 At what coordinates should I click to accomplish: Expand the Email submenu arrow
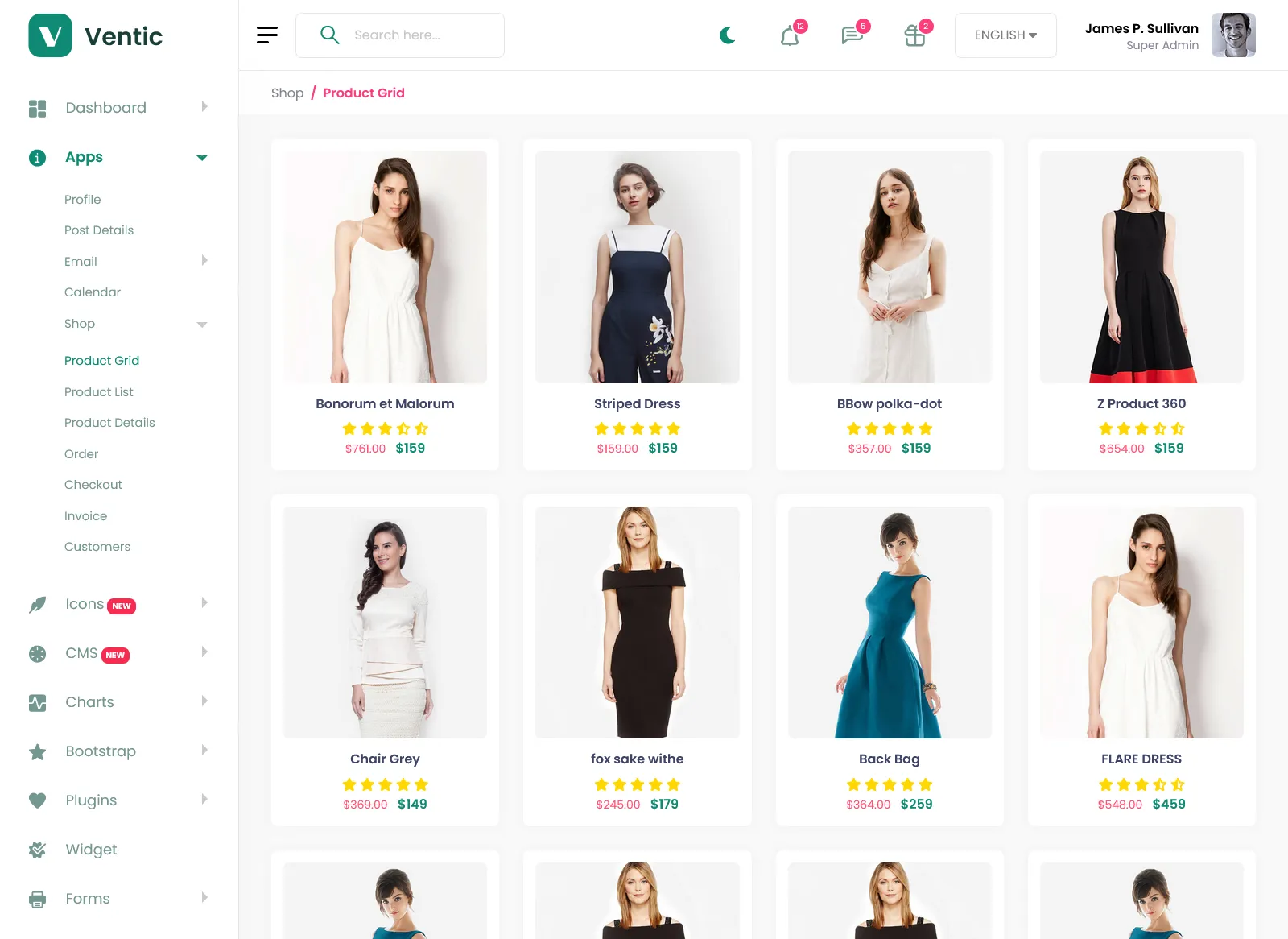[x=204, y=260]
